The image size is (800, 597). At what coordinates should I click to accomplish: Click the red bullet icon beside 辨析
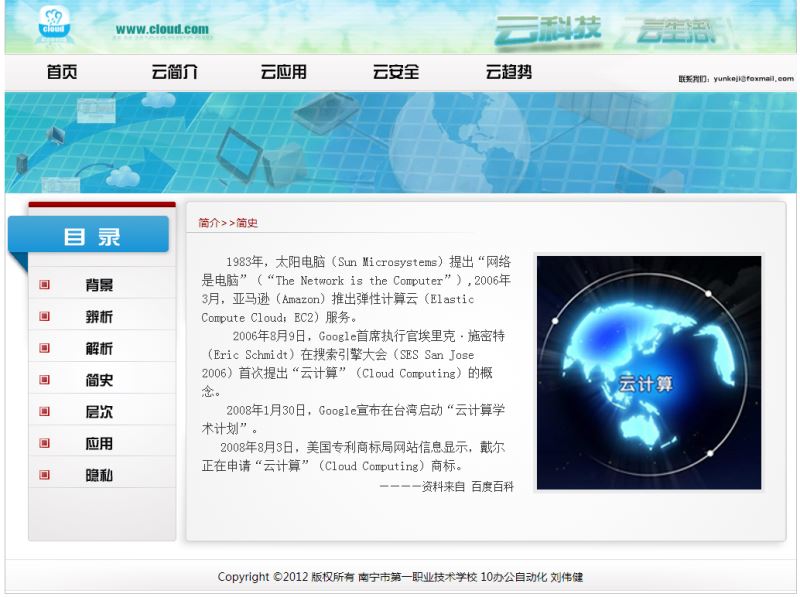click(x=44, y=316)
